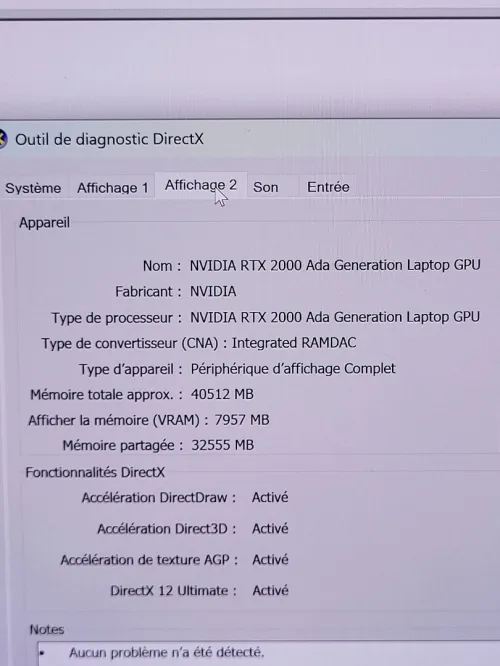Screen dimensions: 500x666
Task: Switch to the Entrée tab
Action: (x=328, y=187)
